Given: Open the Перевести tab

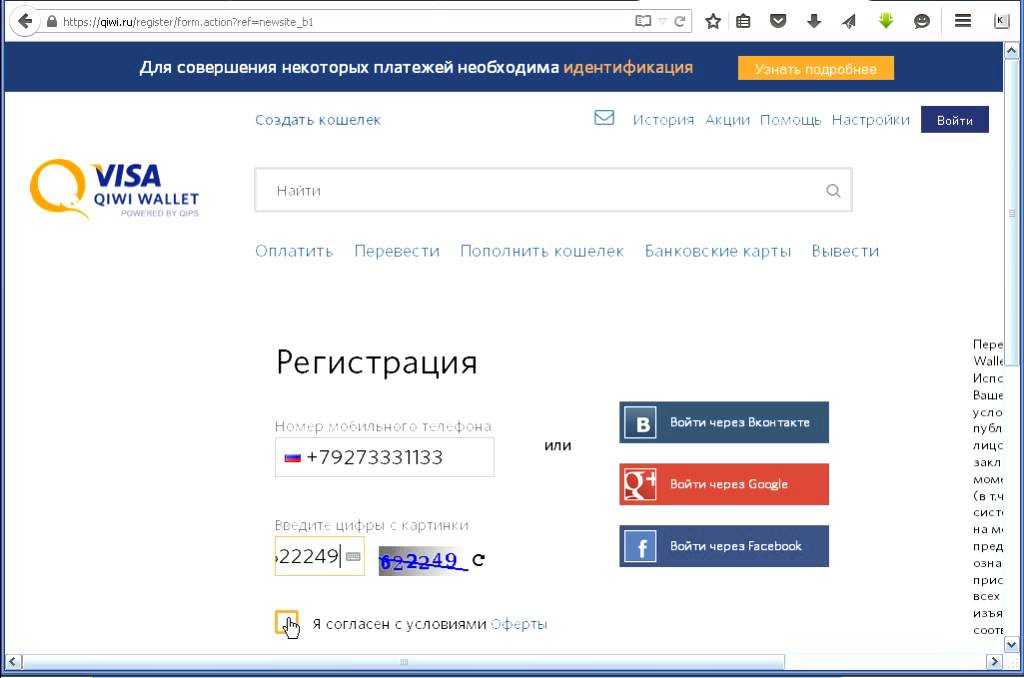Looking at the screenshot, I should [396, 251].
